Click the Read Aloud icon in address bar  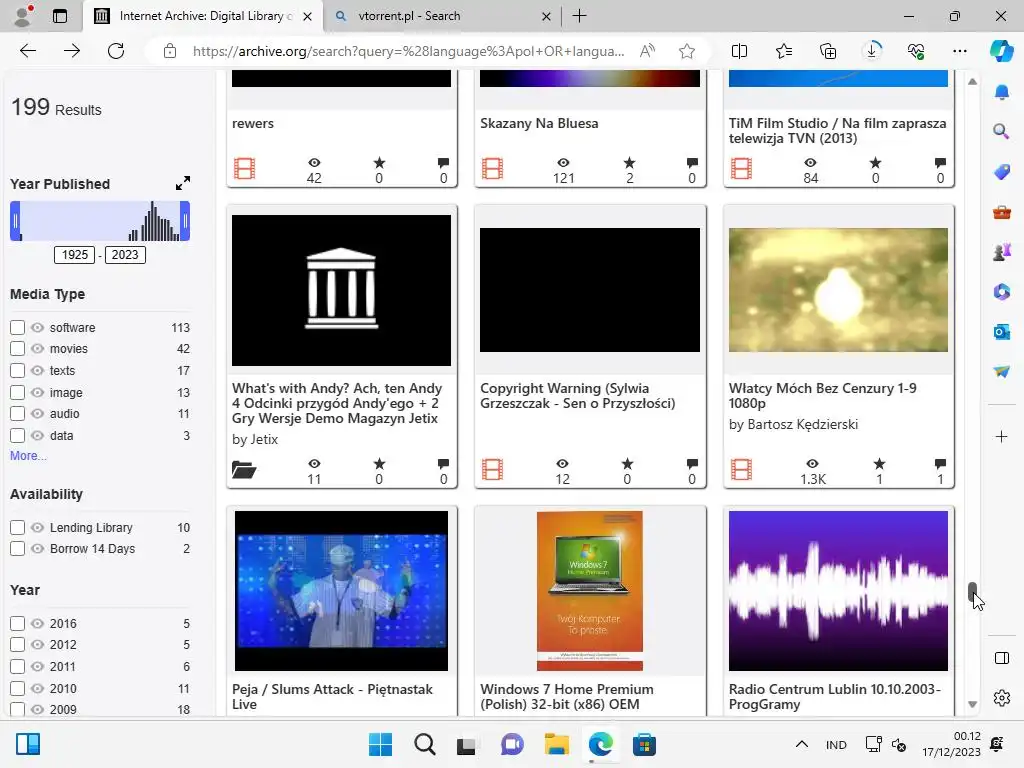(647, 51)
